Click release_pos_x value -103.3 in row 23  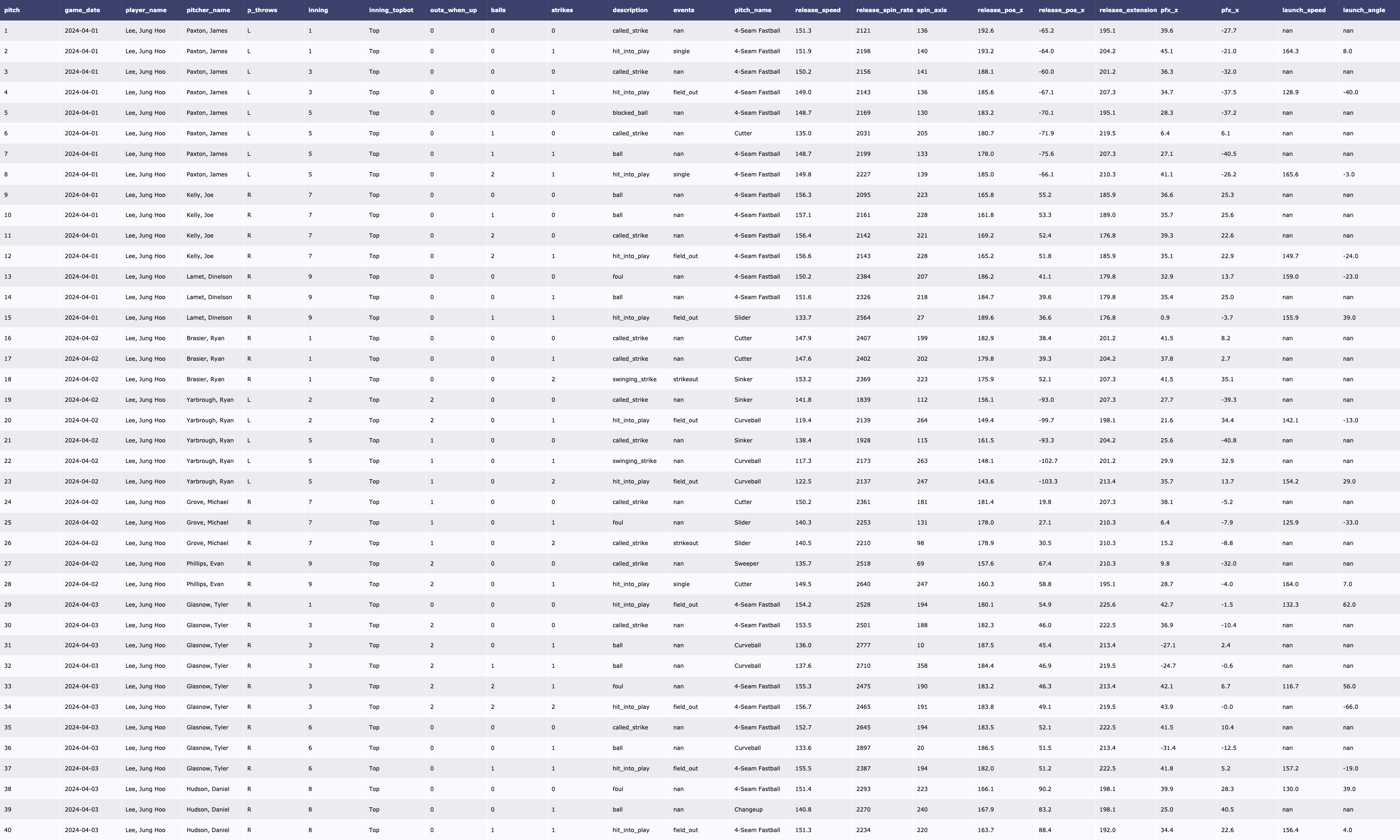[1048, 482]
